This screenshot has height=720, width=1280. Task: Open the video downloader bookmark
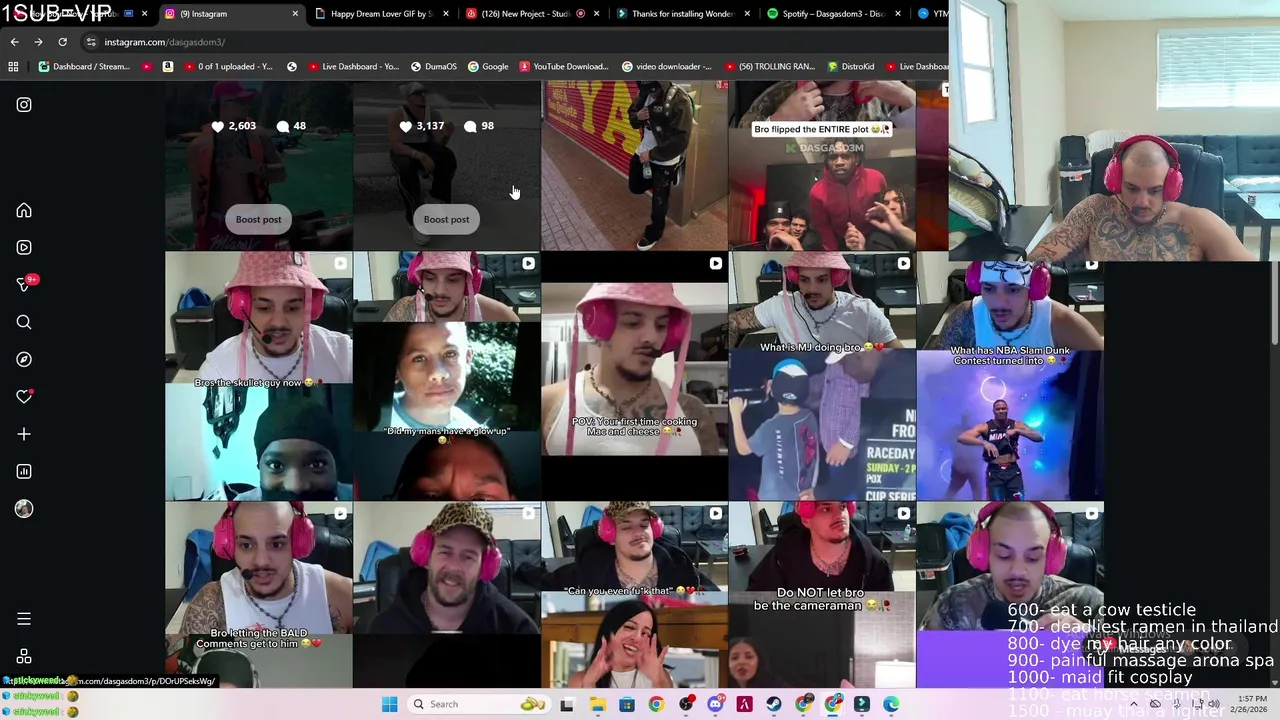point(666,67)
